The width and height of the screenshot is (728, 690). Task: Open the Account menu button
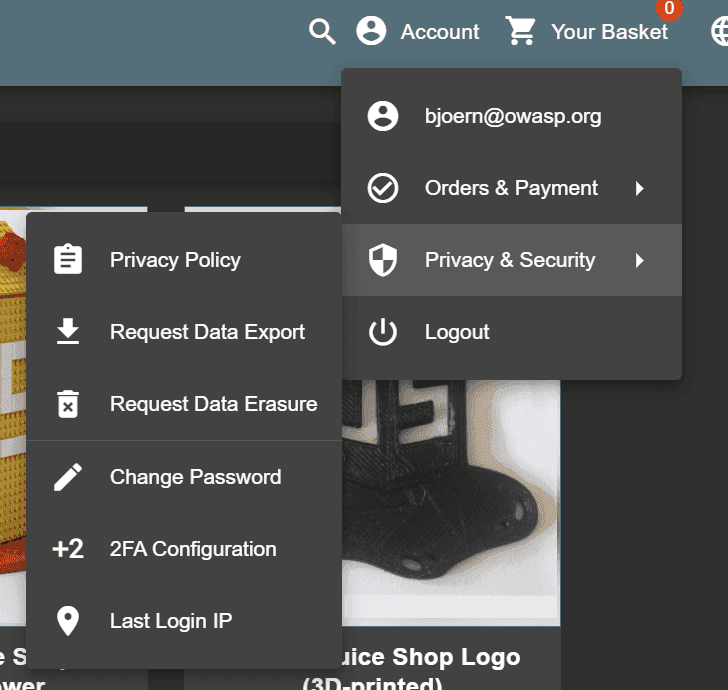tap(417, 32)
